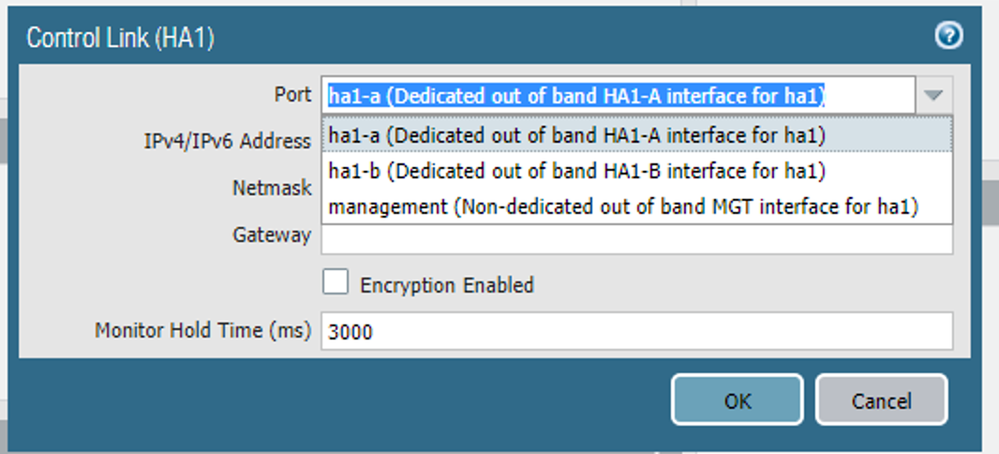Click the Netmask label
This screenshot has width=999, height=454.
pos(272,187)
